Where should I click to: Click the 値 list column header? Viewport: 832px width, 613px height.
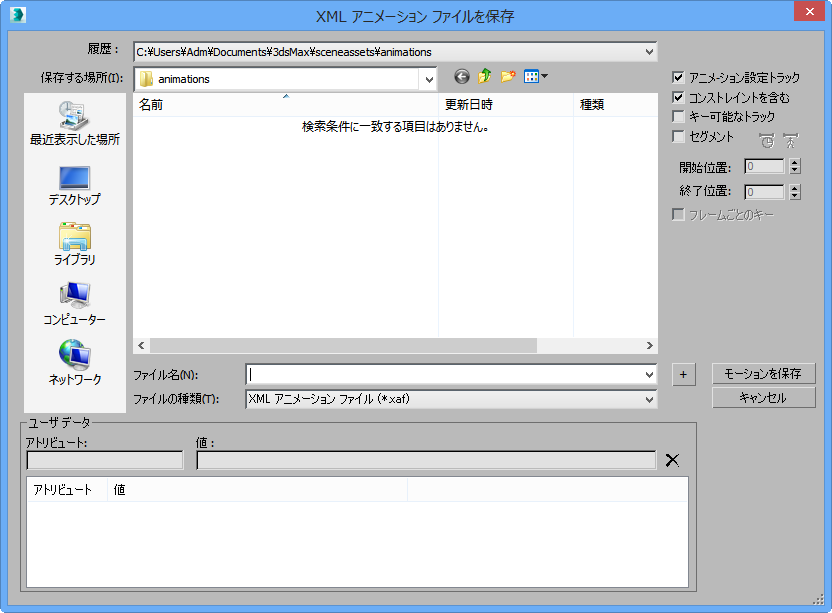pyautogui.click(x=257, y=489)
